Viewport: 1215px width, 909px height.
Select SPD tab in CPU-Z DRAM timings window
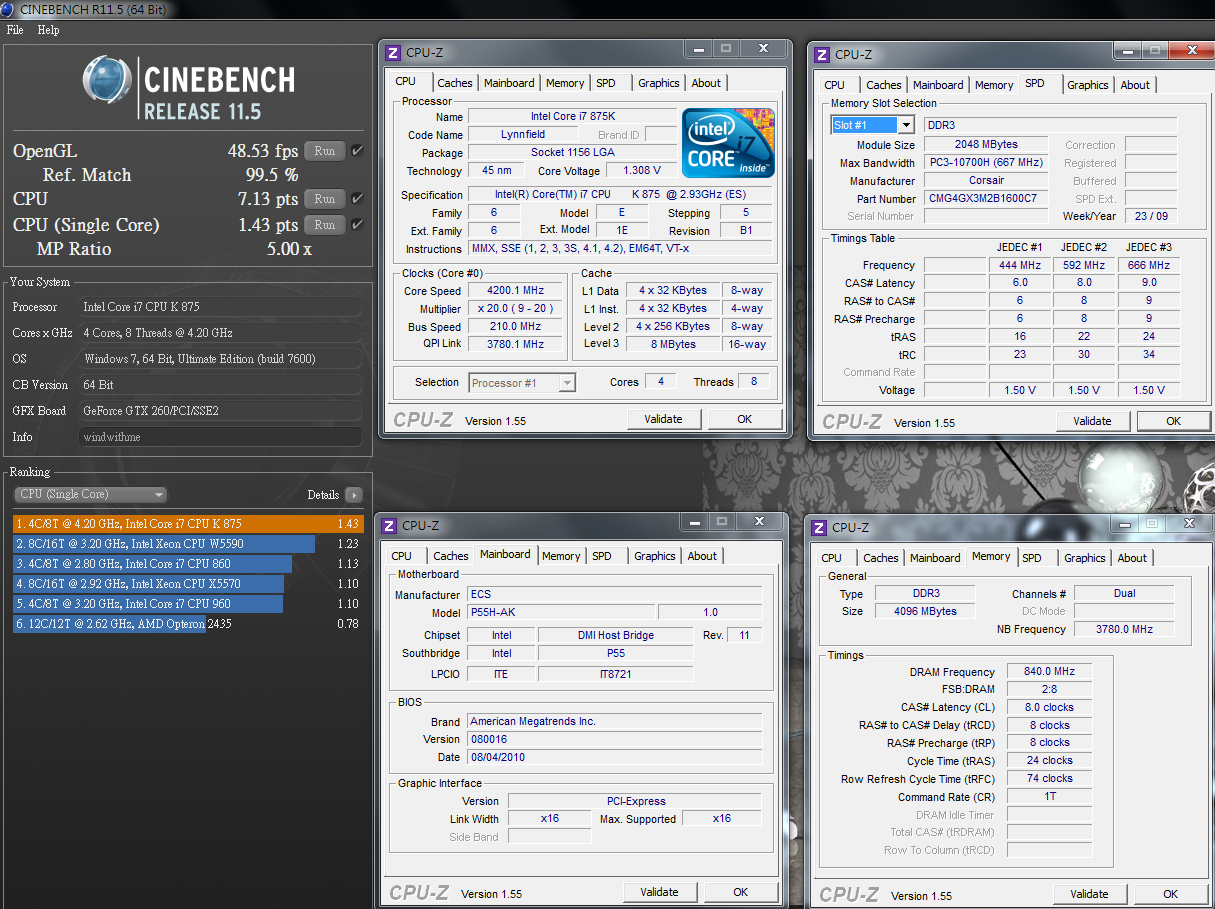pos(1032,558)
